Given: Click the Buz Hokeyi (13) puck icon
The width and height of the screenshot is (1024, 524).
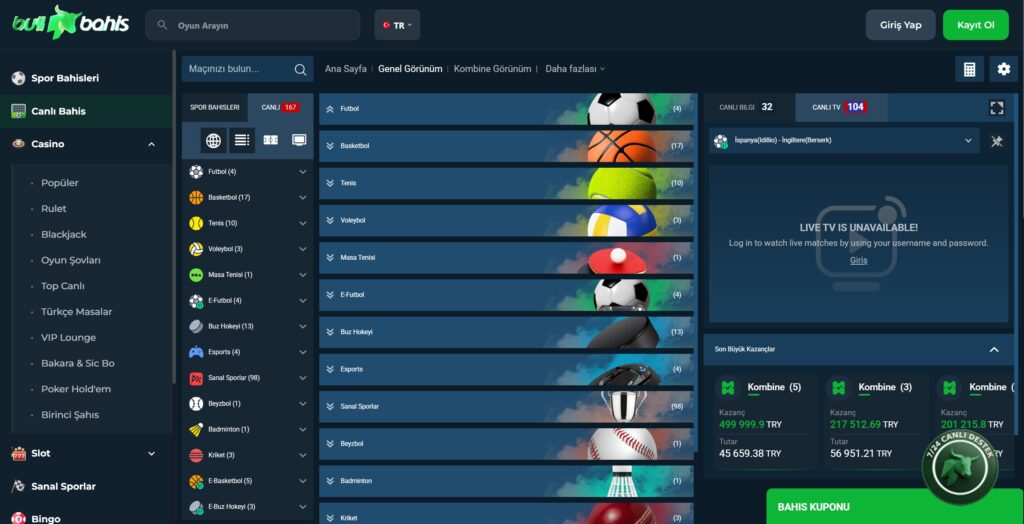Looking at the screenshot, I should [x=196, y=326].
